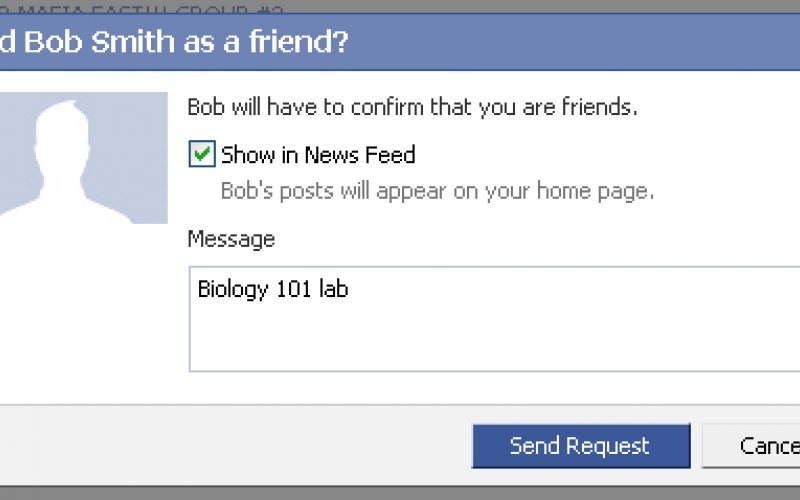The image size is (800, 500).
Task: Click the blank profile silhouette picture
Action: click(85, 158)
